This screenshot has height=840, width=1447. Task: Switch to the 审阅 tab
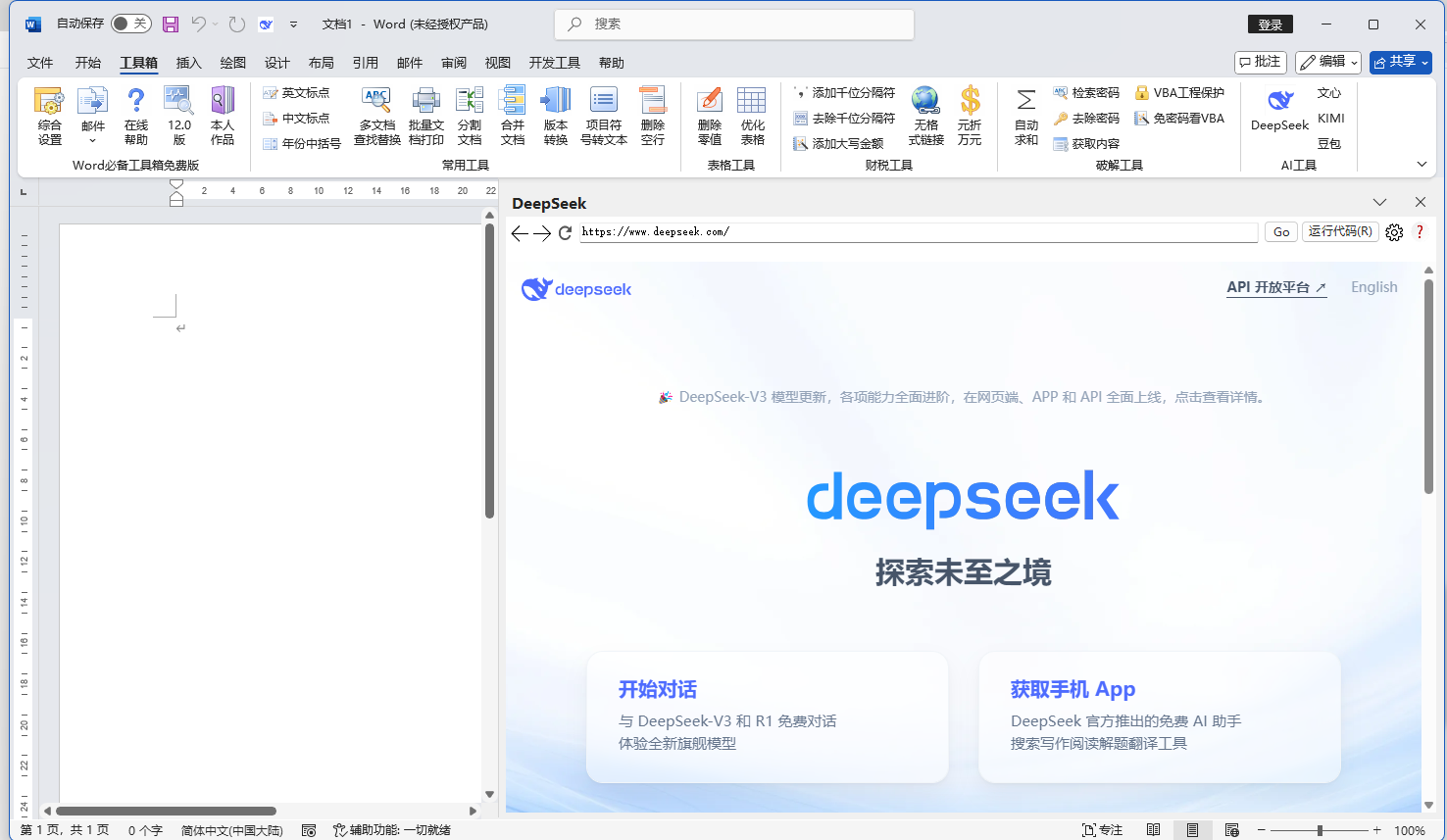click(x=454, y=63)
